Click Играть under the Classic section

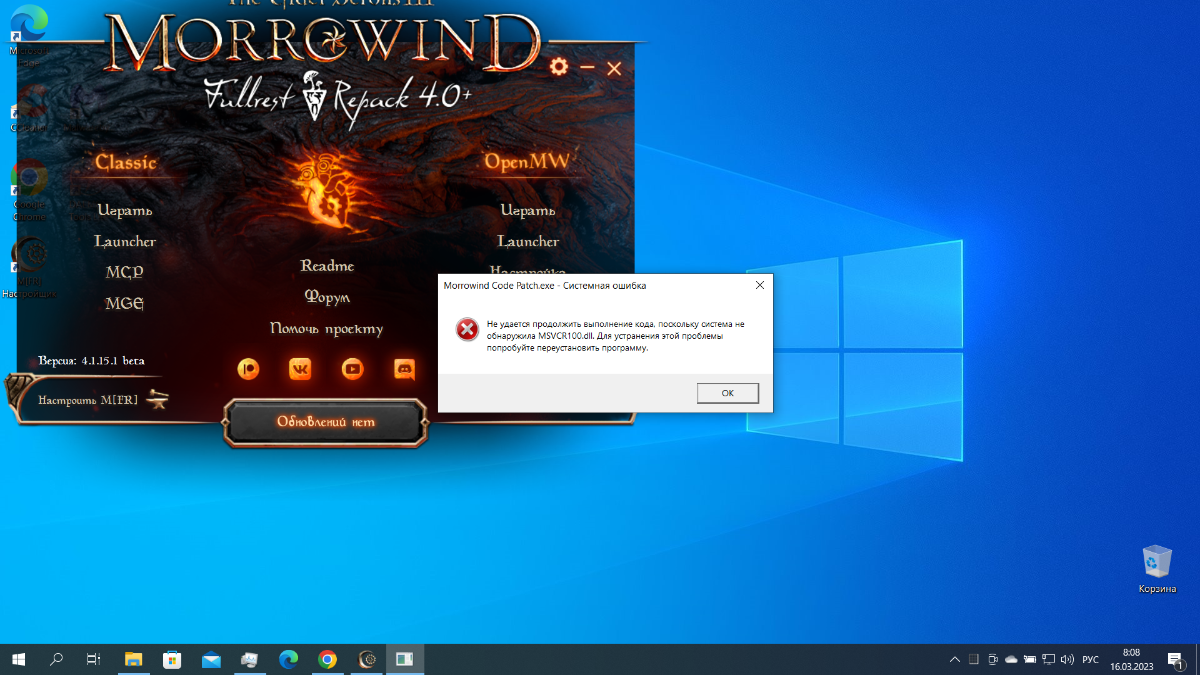(125, 211)
